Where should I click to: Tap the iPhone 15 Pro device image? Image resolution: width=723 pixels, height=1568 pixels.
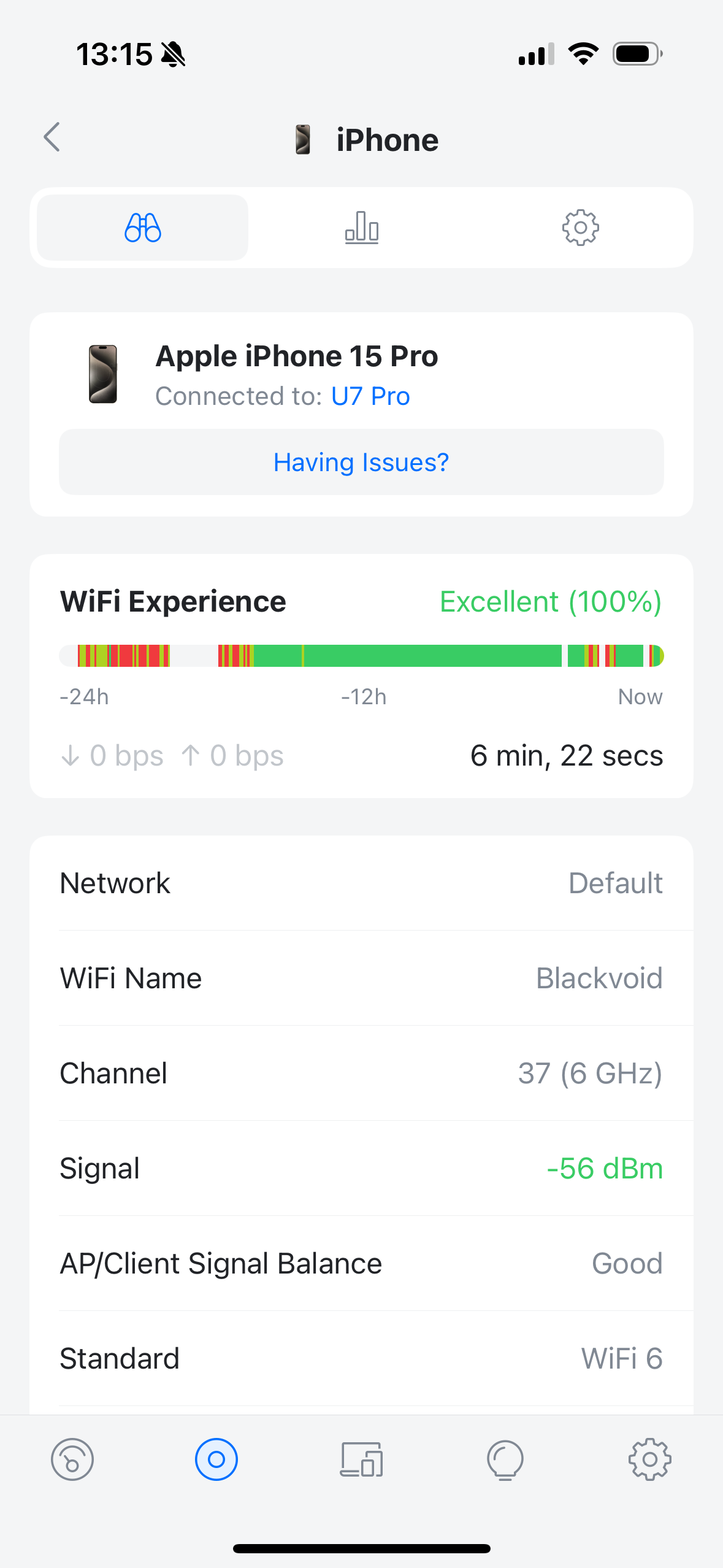[x=103, y=374]
